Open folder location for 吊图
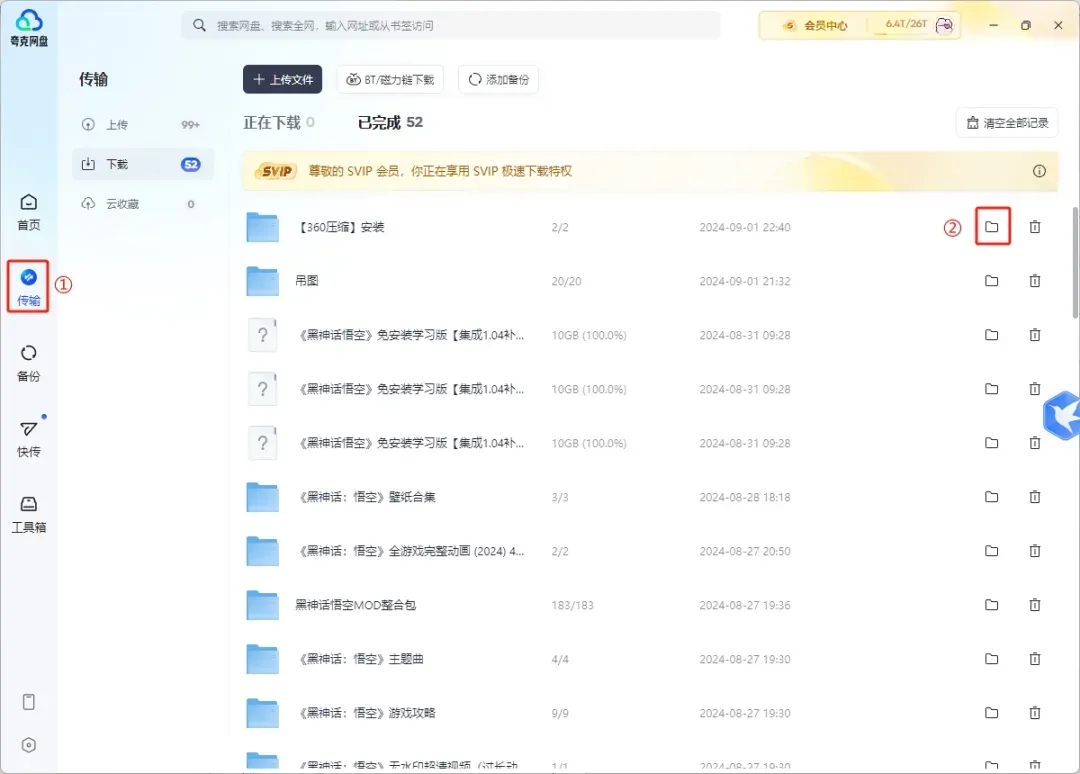Viewport: 1080px width, 774px height. (x=991, y=281)
